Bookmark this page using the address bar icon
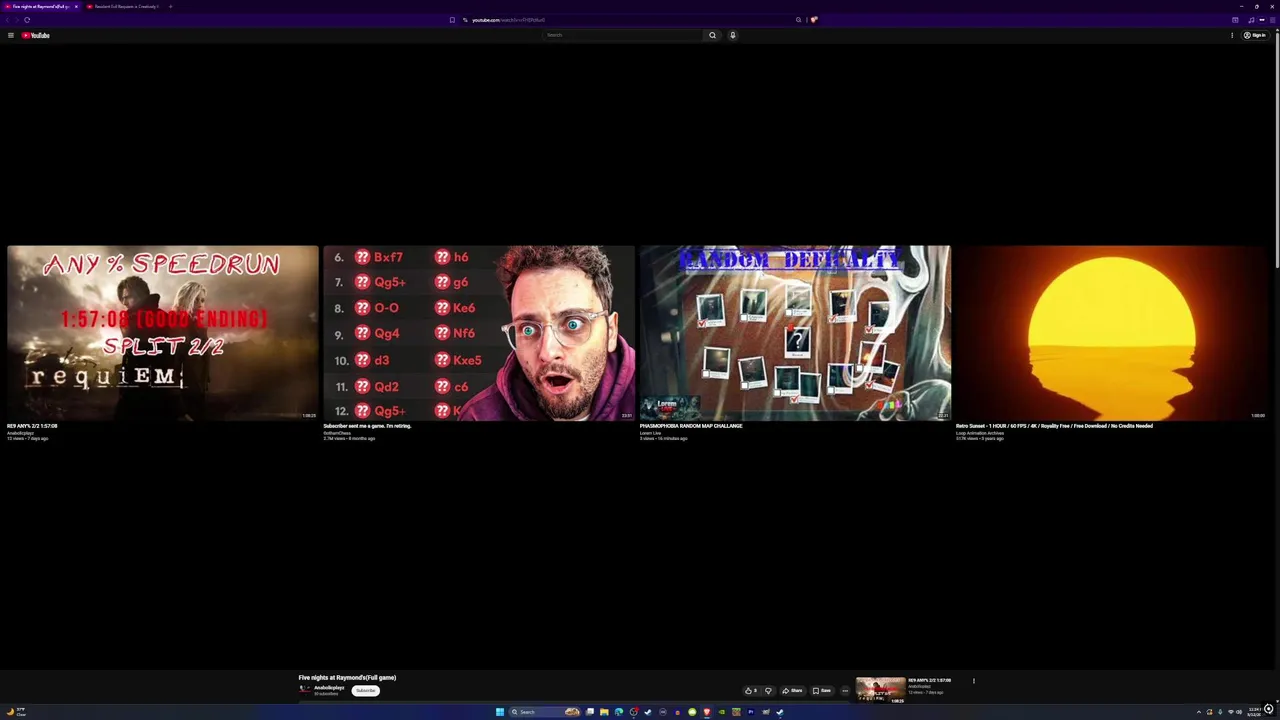The height and width of the screenshot is (720, 1280). [x=452, y=20]
